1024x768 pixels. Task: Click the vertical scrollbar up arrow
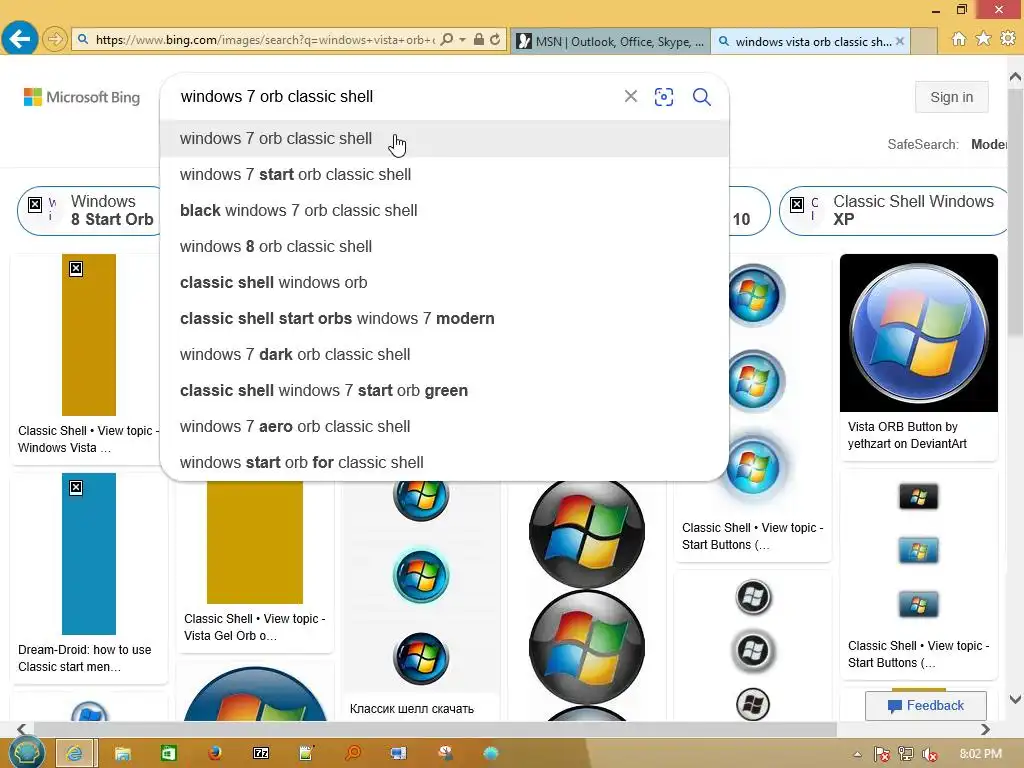pyautogui.click(x=1015, y=77)
